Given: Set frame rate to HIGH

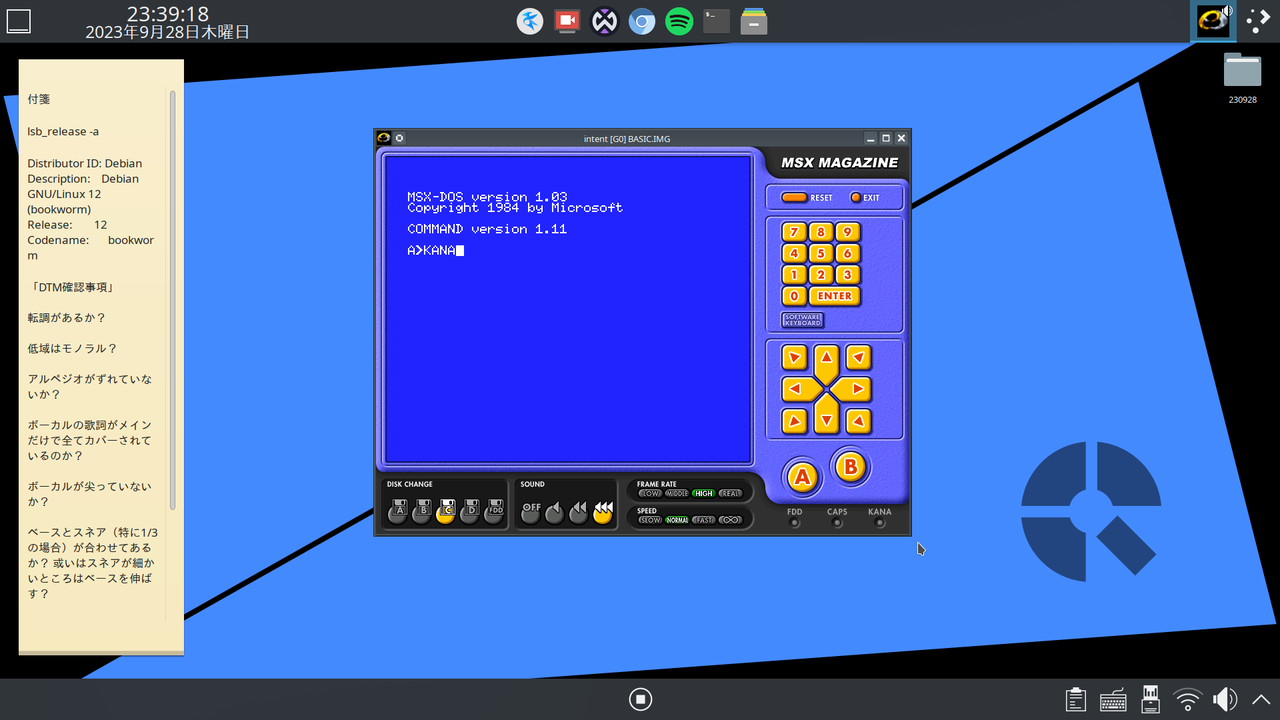Looking at the screenshot, I should pos(704,493).
